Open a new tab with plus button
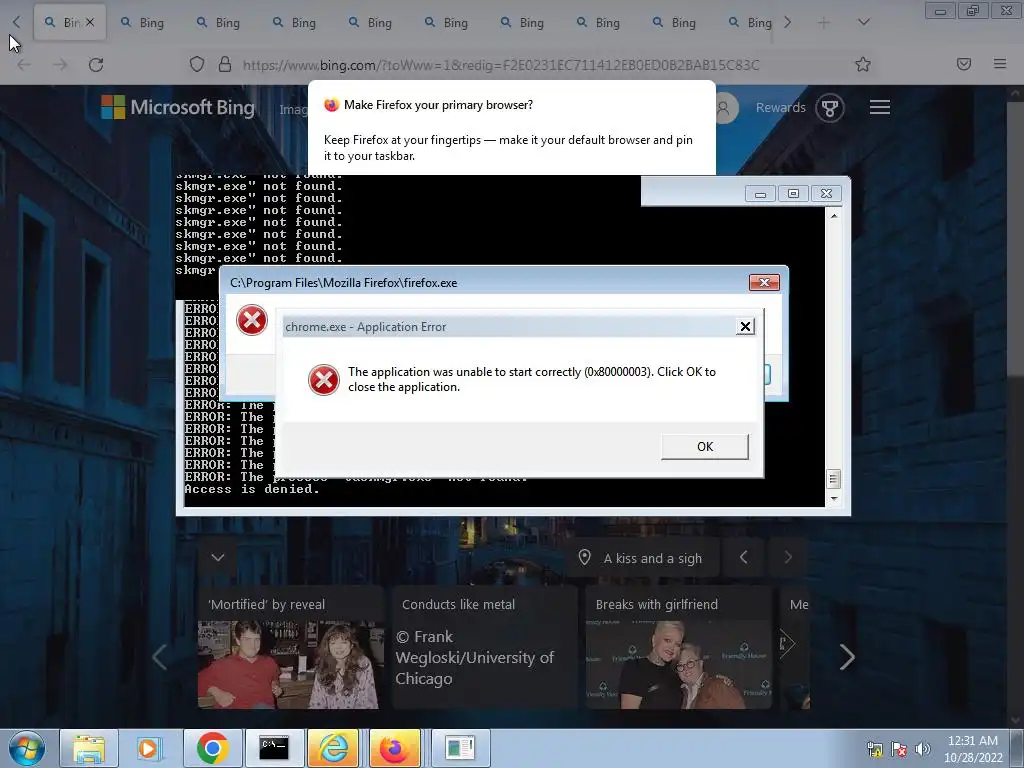1024x768 pixels. pyautogui.click(x=824, y=23)
